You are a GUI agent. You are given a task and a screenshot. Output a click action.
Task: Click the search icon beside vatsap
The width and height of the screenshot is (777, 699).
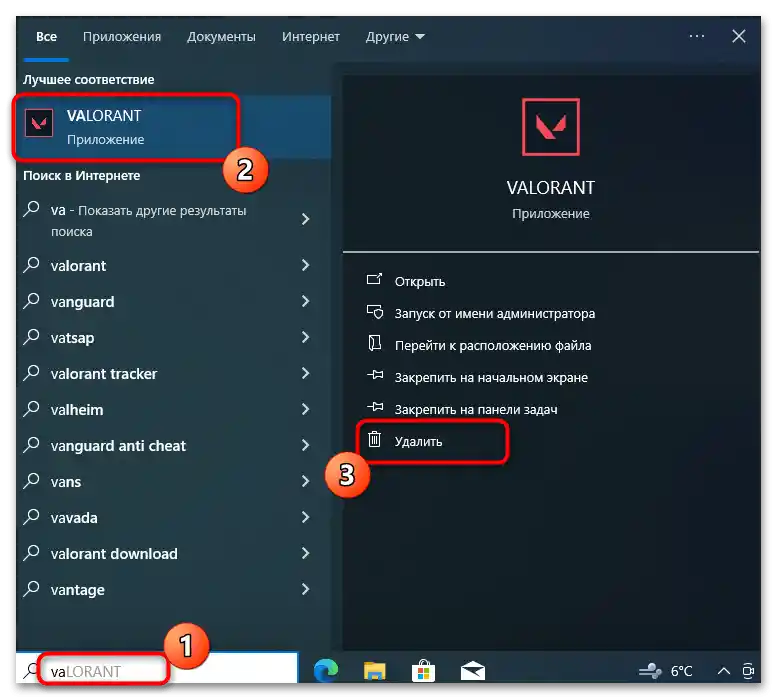31,336
